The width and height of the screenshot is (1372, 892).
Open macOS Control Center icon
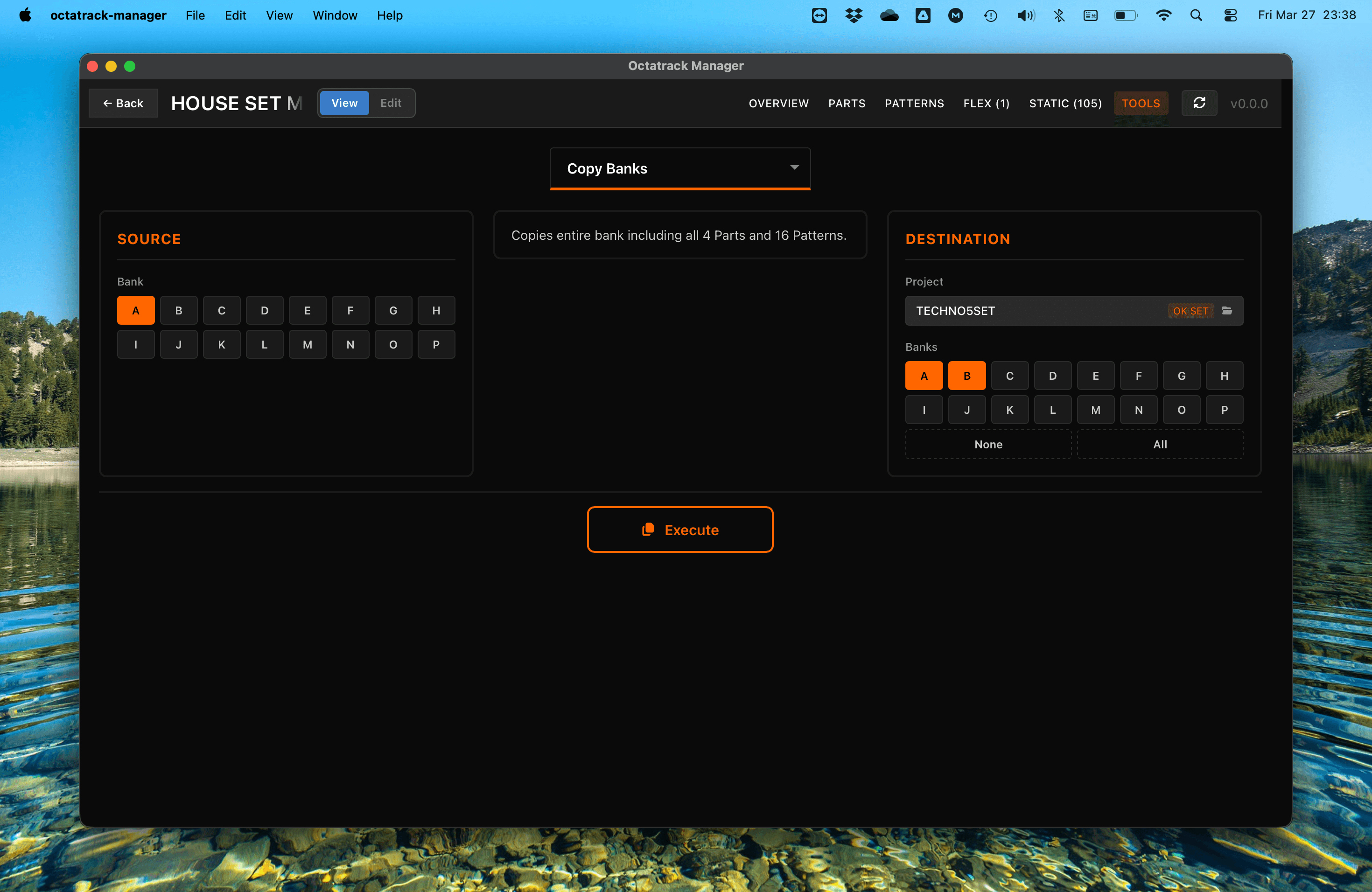1230,15
